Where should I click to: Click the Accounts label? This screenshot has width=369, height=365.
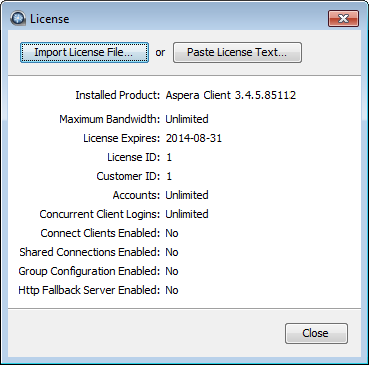coord(136,195)
